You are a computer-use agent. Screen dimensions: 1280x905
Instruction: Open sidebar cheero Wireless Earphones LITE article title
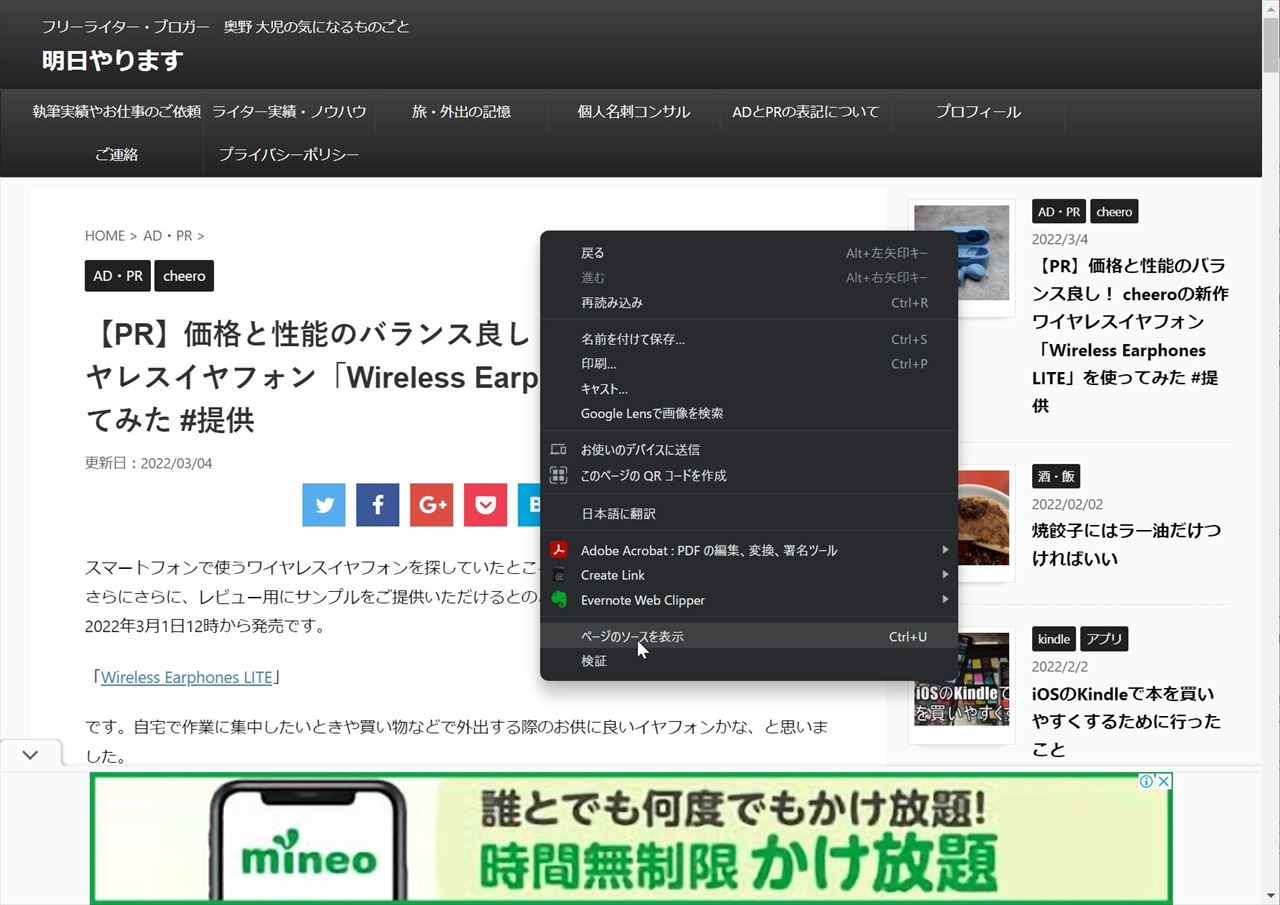tap(1130, 336)
